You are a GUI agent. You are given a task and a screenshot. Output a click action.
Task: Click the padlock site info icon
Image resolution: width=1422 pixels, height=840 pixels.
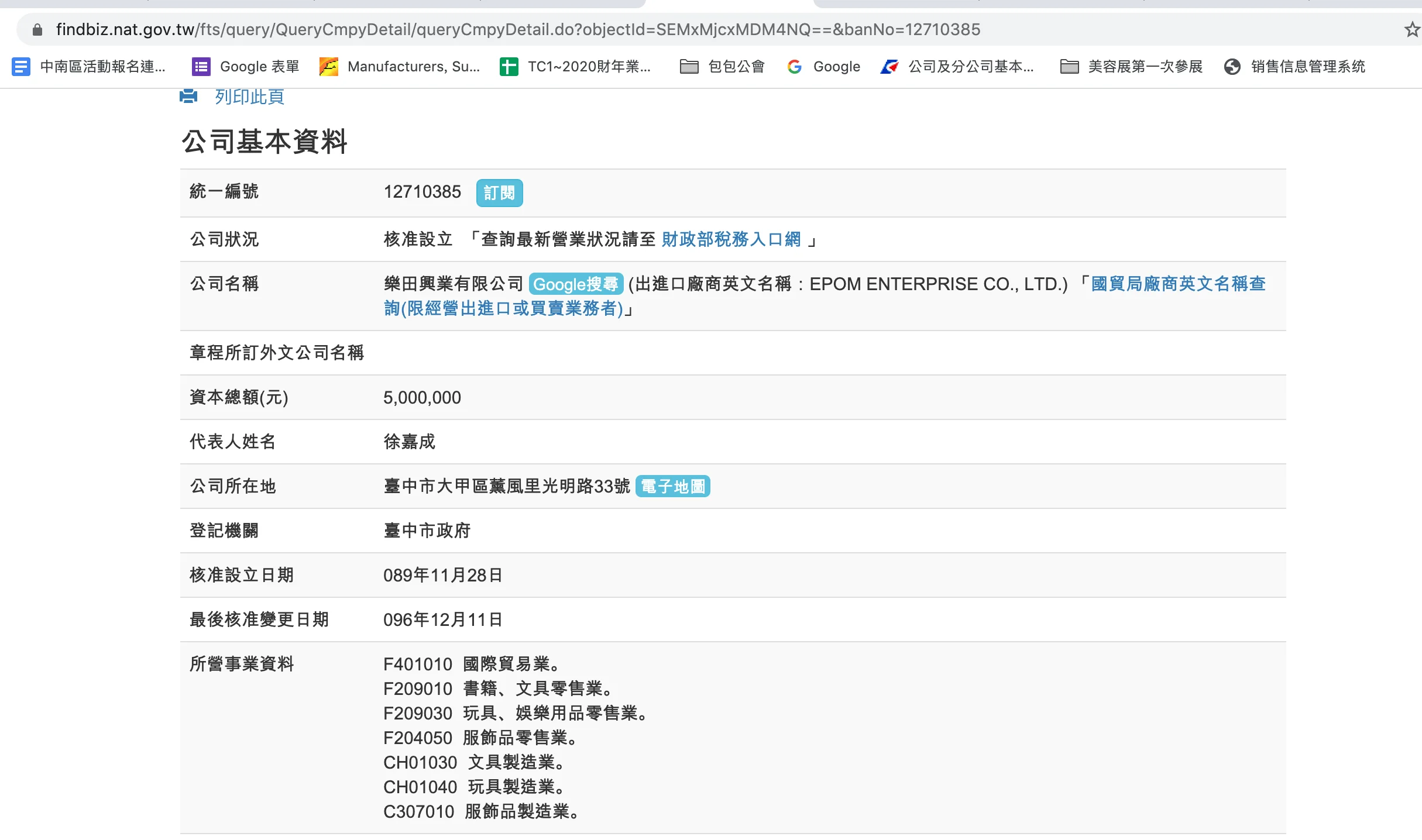(x=37, y=29)
